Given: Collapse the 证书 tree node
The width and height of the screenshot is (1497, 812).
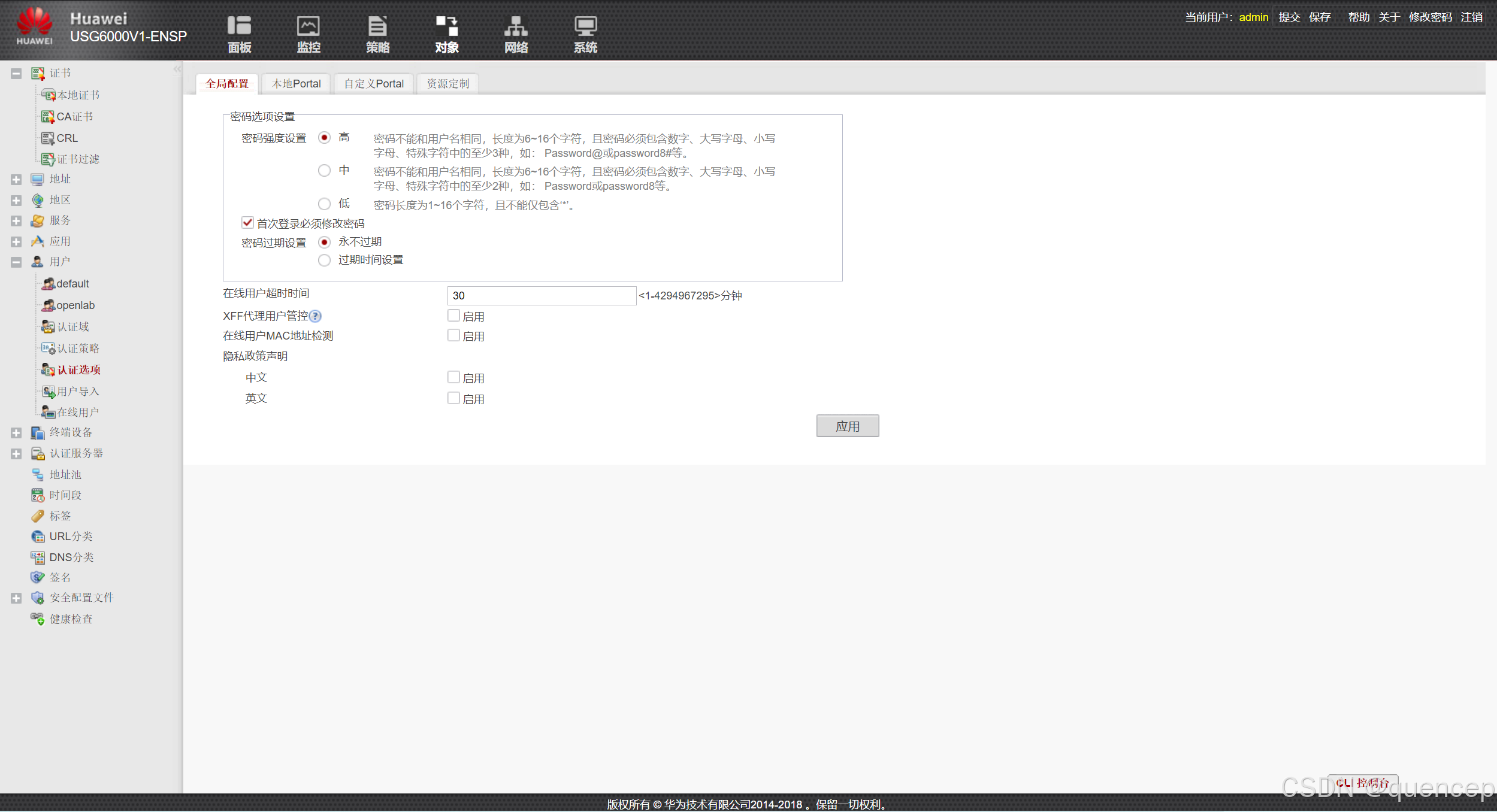Looking at the screenshot, I should [x=16, y=73].
